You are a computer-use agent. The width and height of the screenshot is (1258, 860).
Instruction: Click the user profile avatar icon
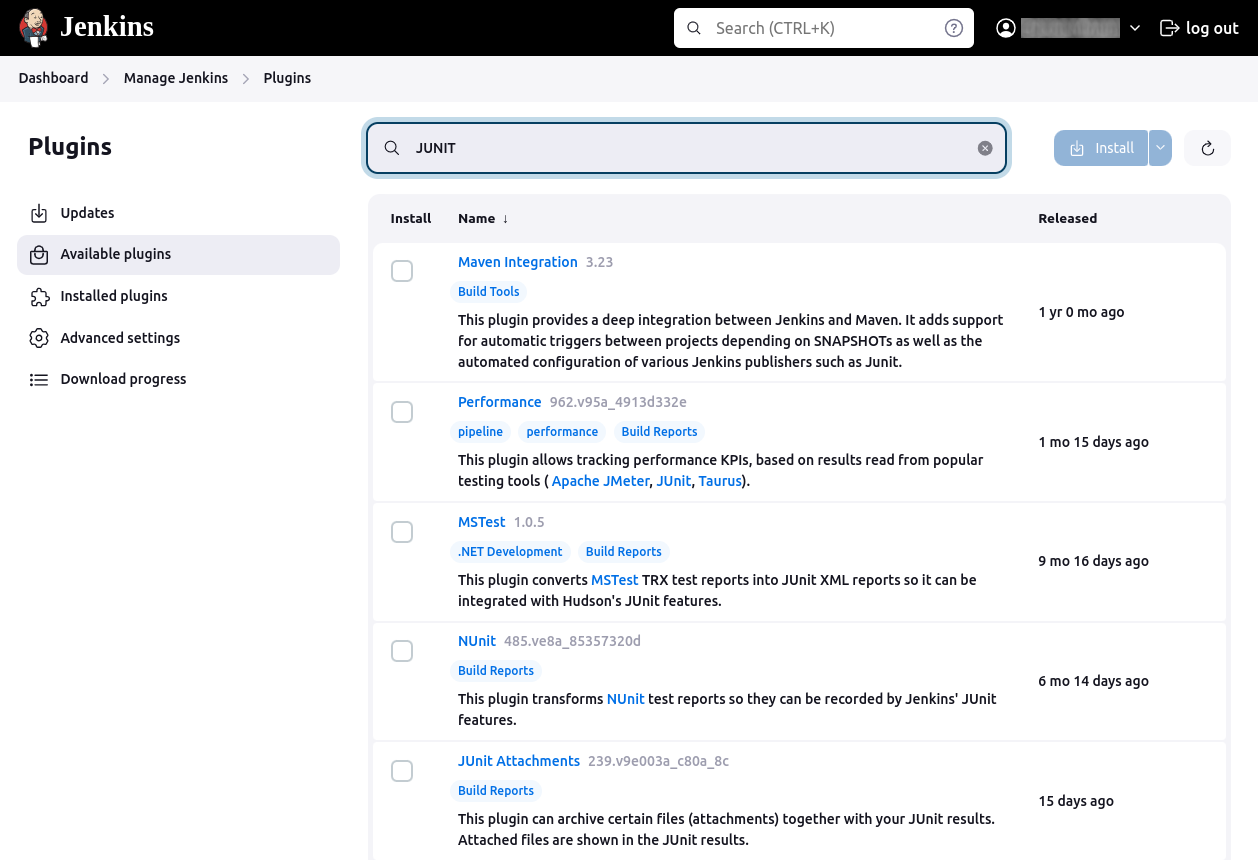coord(1006,28)
